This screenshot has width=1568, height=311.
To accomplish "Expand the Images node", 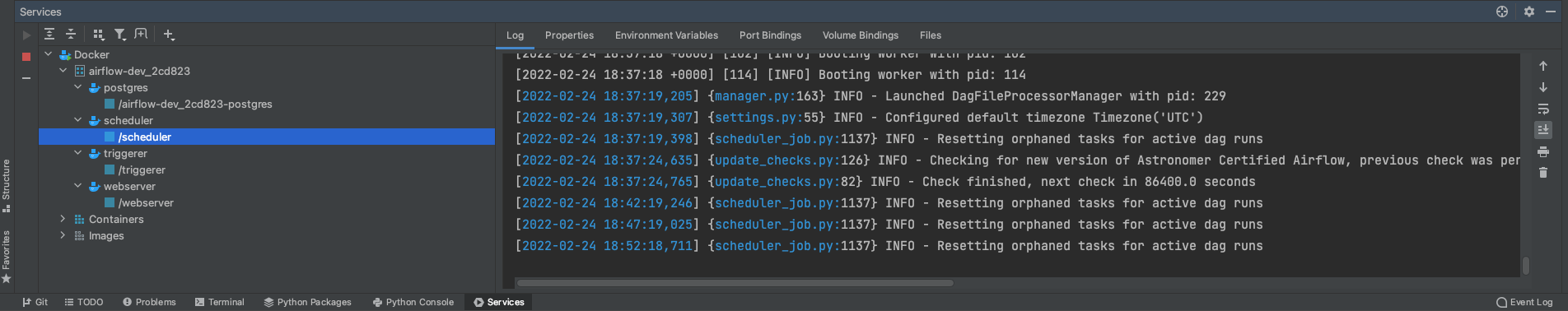I will pyautogui.click(x=63, y=235).
